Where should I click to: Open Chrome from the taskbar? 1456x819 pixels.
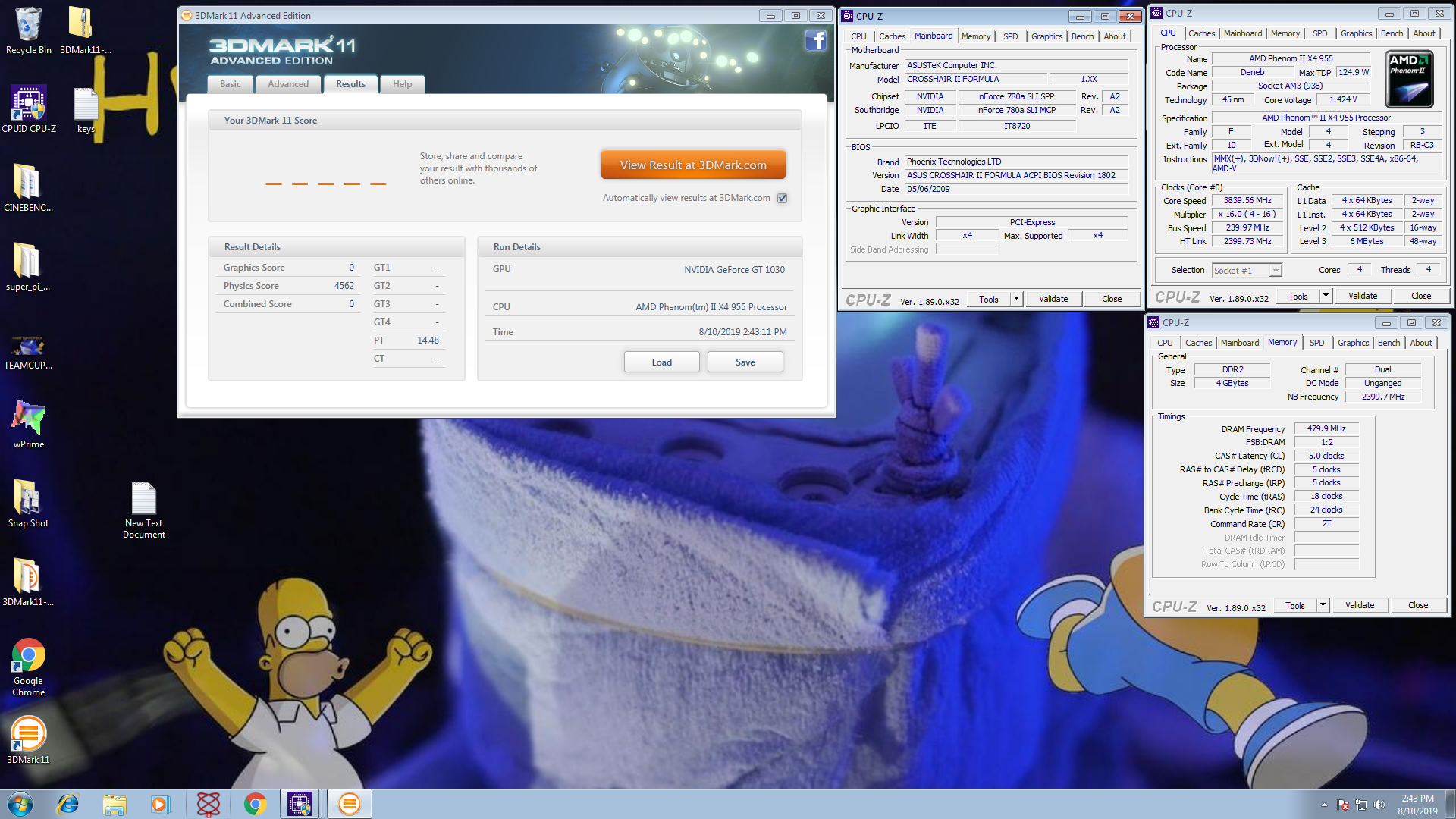(256, 804)
